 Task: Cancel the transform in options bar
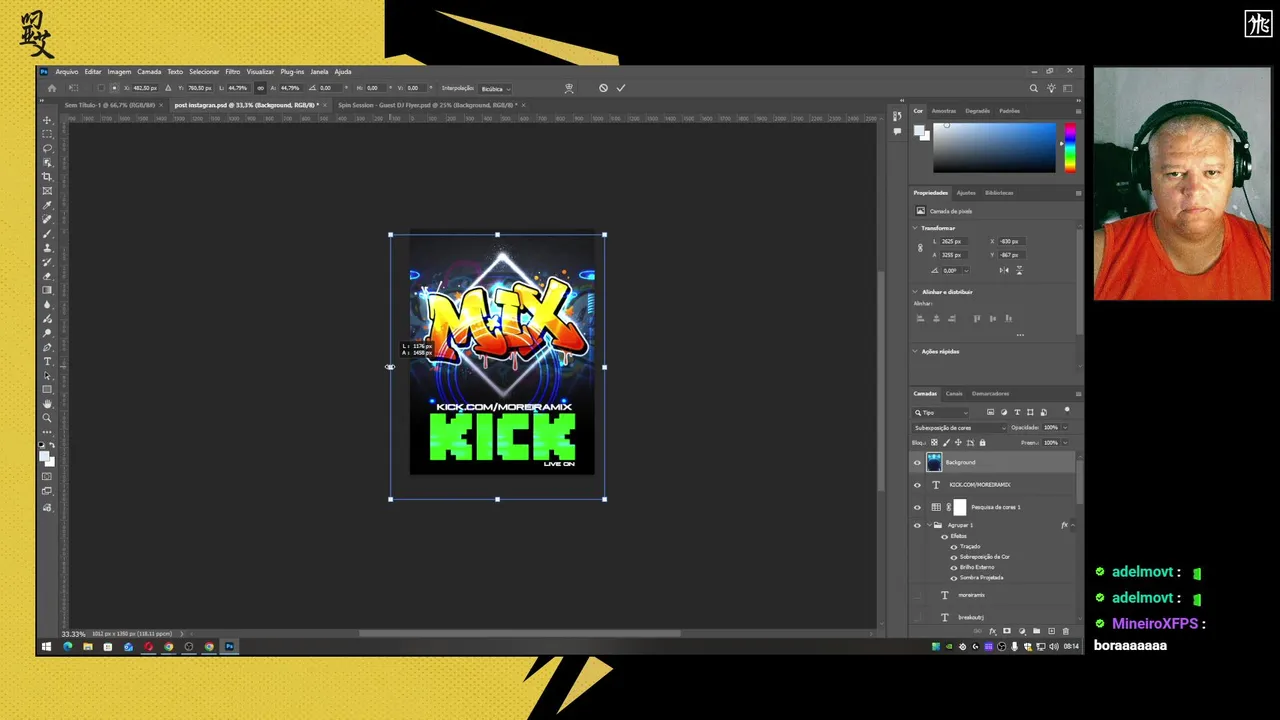[x=603, y=88]
